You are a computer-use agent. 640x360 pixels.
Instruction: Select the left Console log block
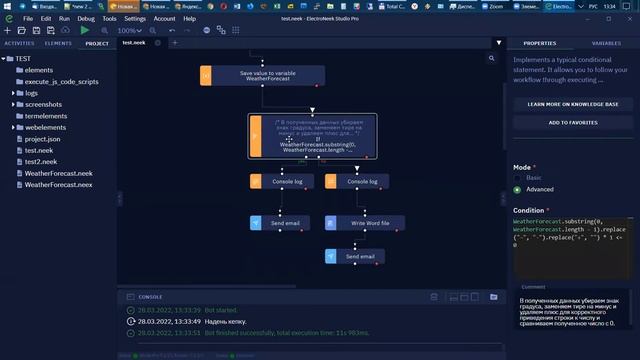(x=282, y=182)
